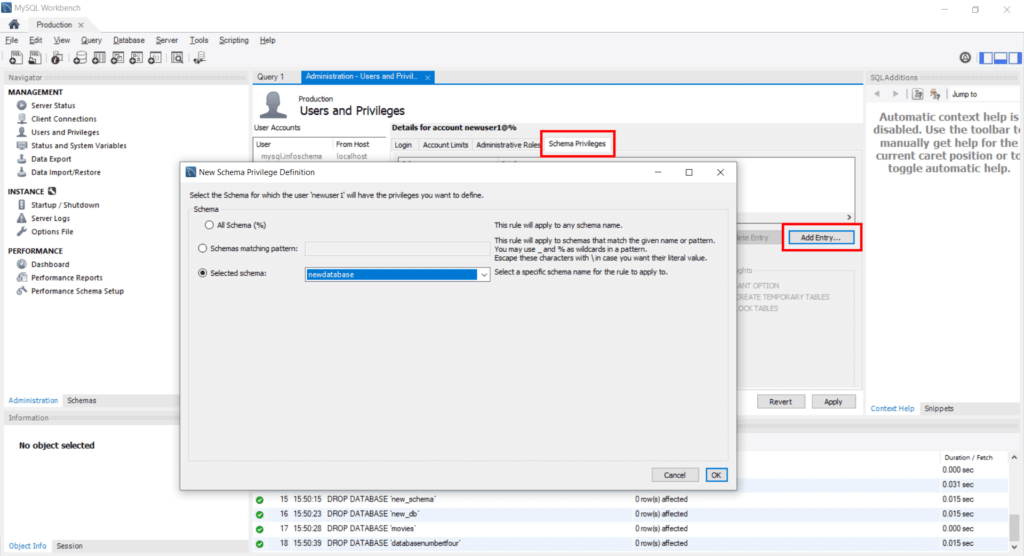Viewport: 1024px width, 556px height.
Task: Click the search table data toolbar icon
Action: pos(177,58)
